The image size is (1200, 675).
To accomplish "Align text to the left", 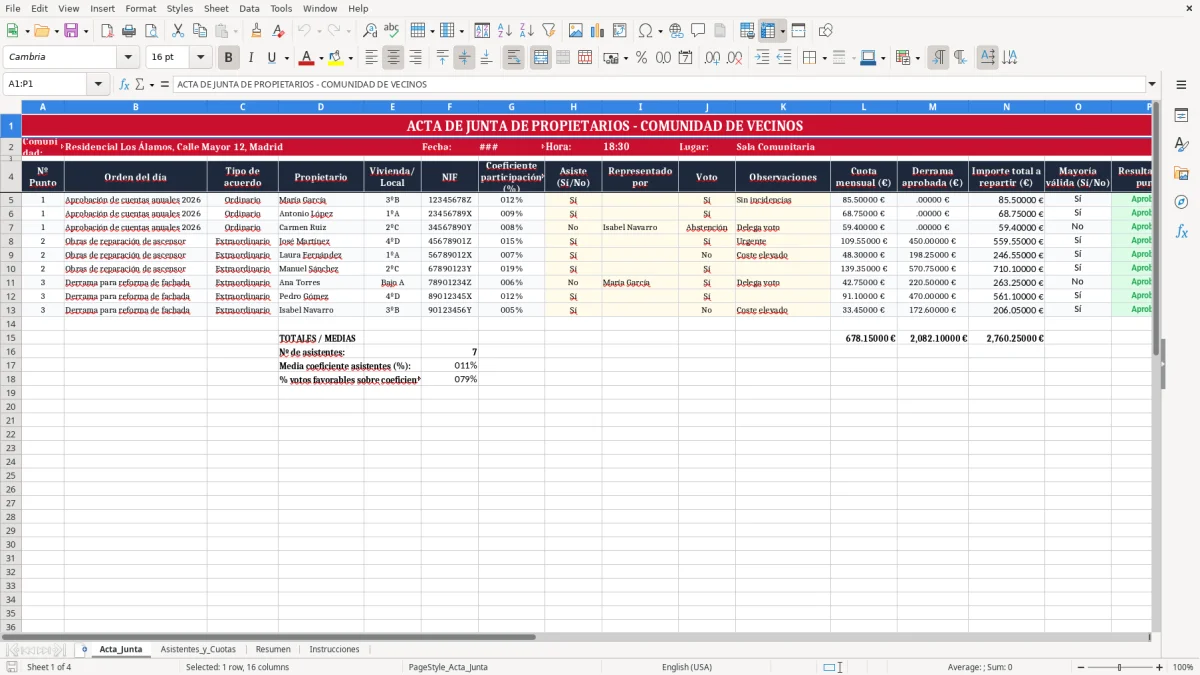I will pos(372,58).
